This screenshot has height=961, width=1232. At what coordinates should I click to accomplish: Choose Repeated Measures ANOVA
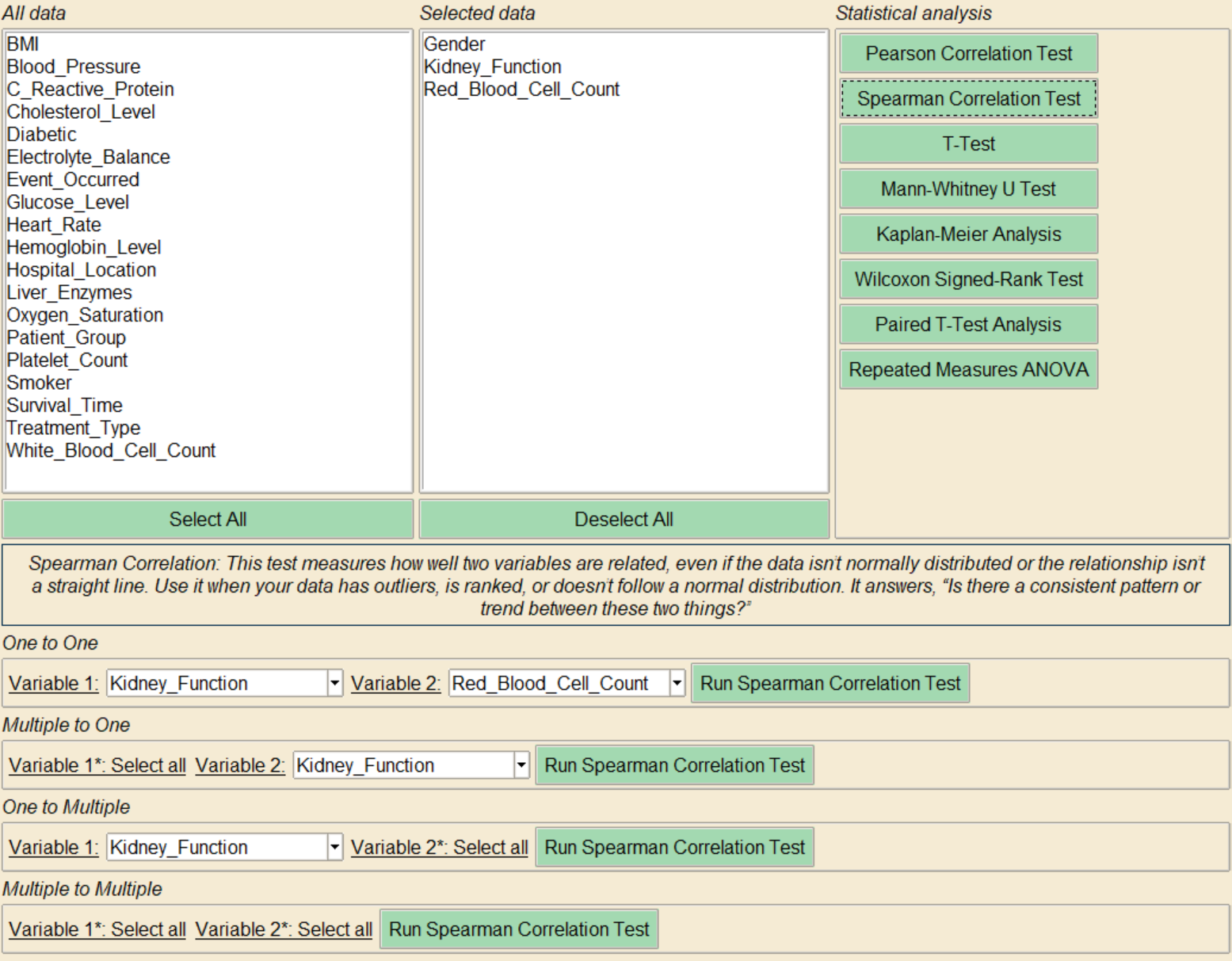pyautogui.click(x=968, y=369)
